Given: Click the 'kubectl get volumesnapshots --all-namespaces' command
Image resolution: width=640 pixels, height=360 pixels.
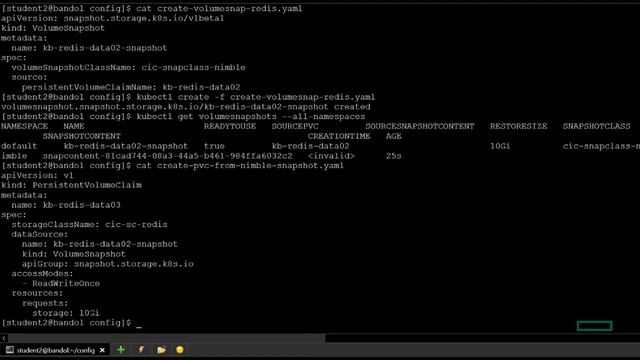Looking at the screenshot, I should click(251, 117).
